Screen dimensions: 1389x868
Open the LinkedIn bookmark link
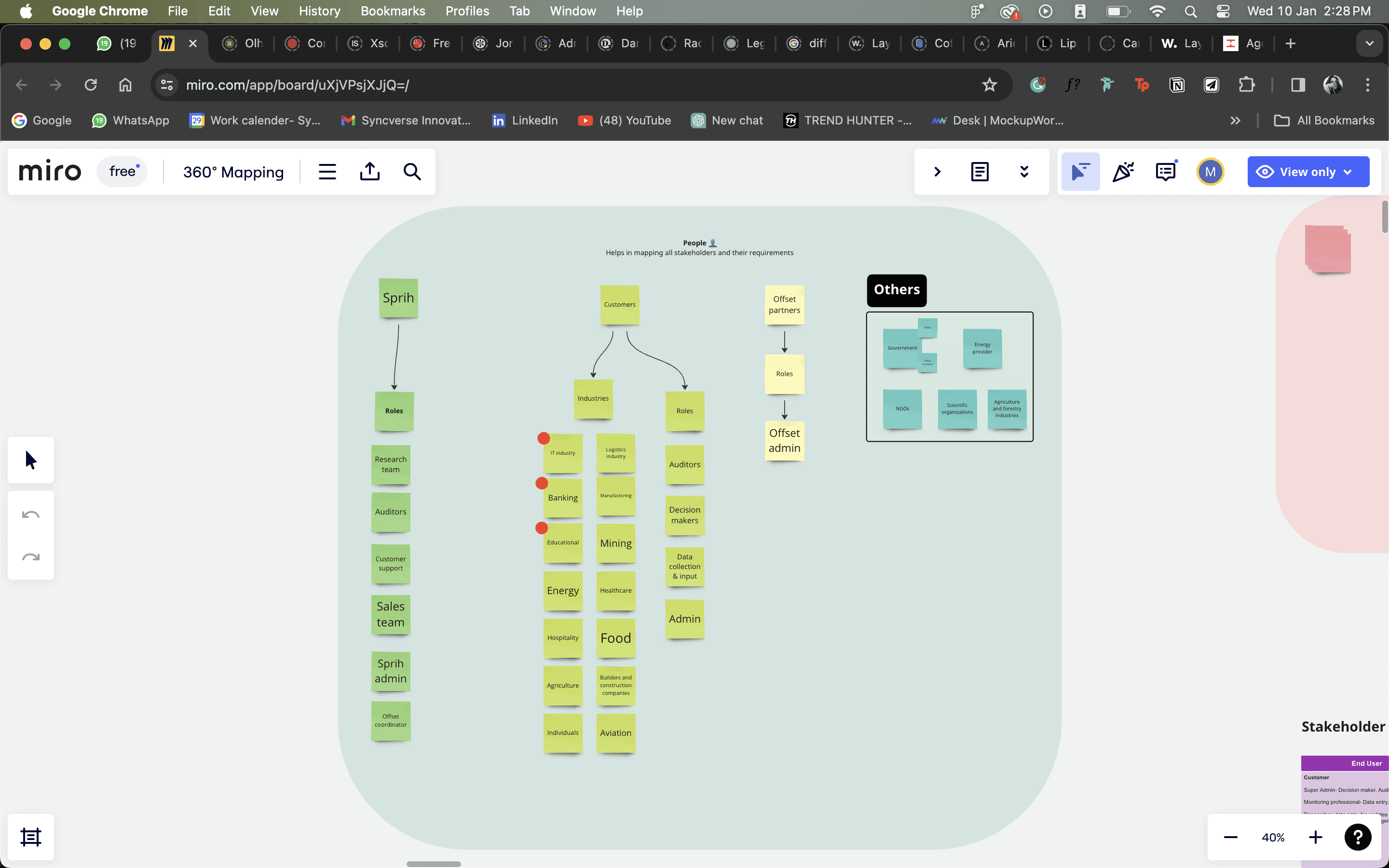pyautogui.click(x=525, y=121)
